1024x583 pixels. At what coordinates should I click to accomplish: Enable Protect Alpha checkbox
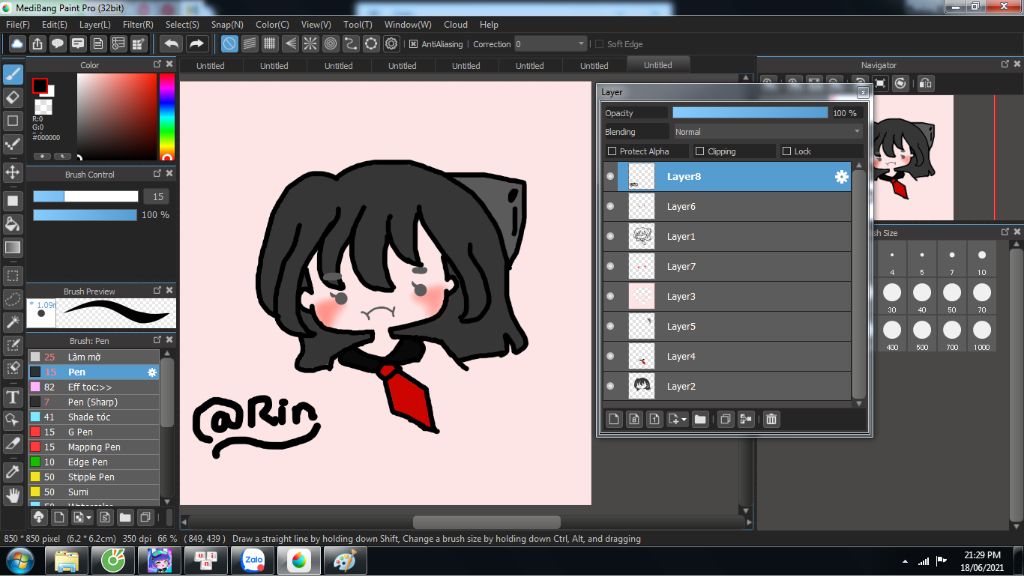612,152
